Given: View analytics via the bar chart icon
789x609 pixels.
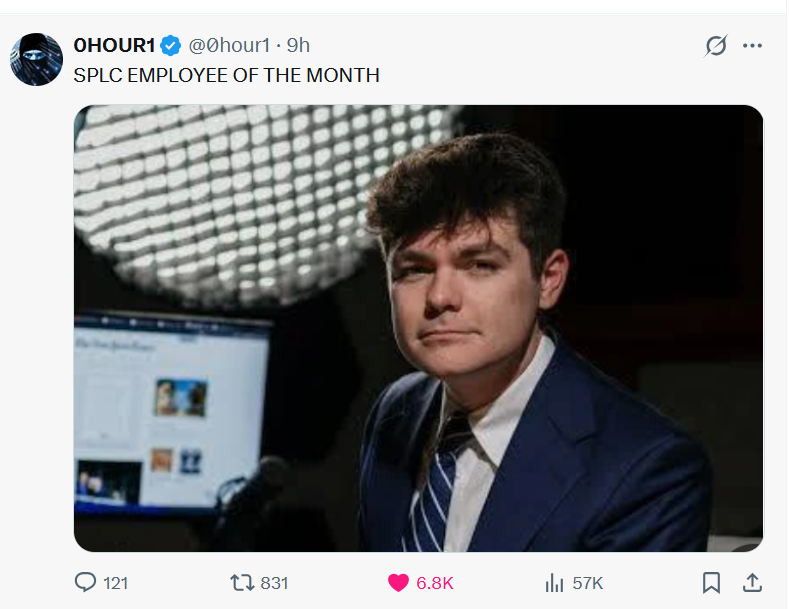Looking at the screenshot, I should (x=555, y=583).
